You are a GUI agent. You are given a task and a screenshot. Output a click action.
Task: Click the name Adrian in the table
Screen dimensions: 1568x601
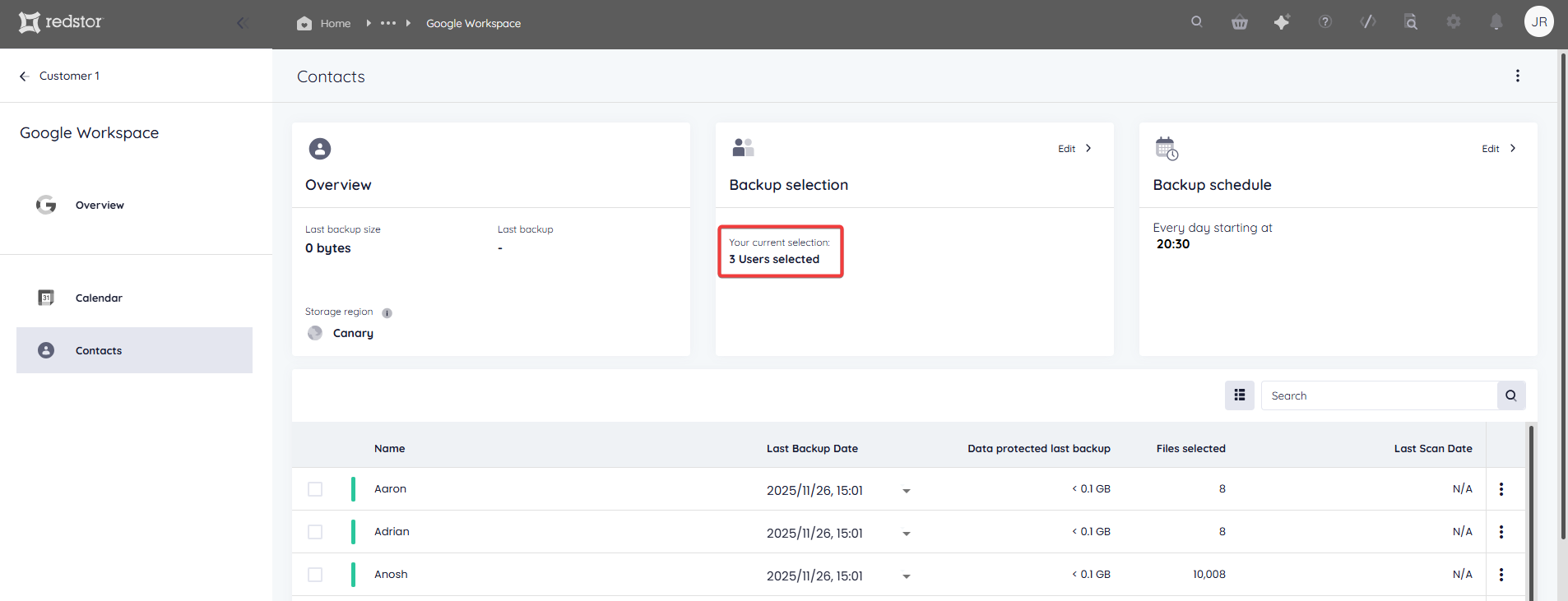392,531
